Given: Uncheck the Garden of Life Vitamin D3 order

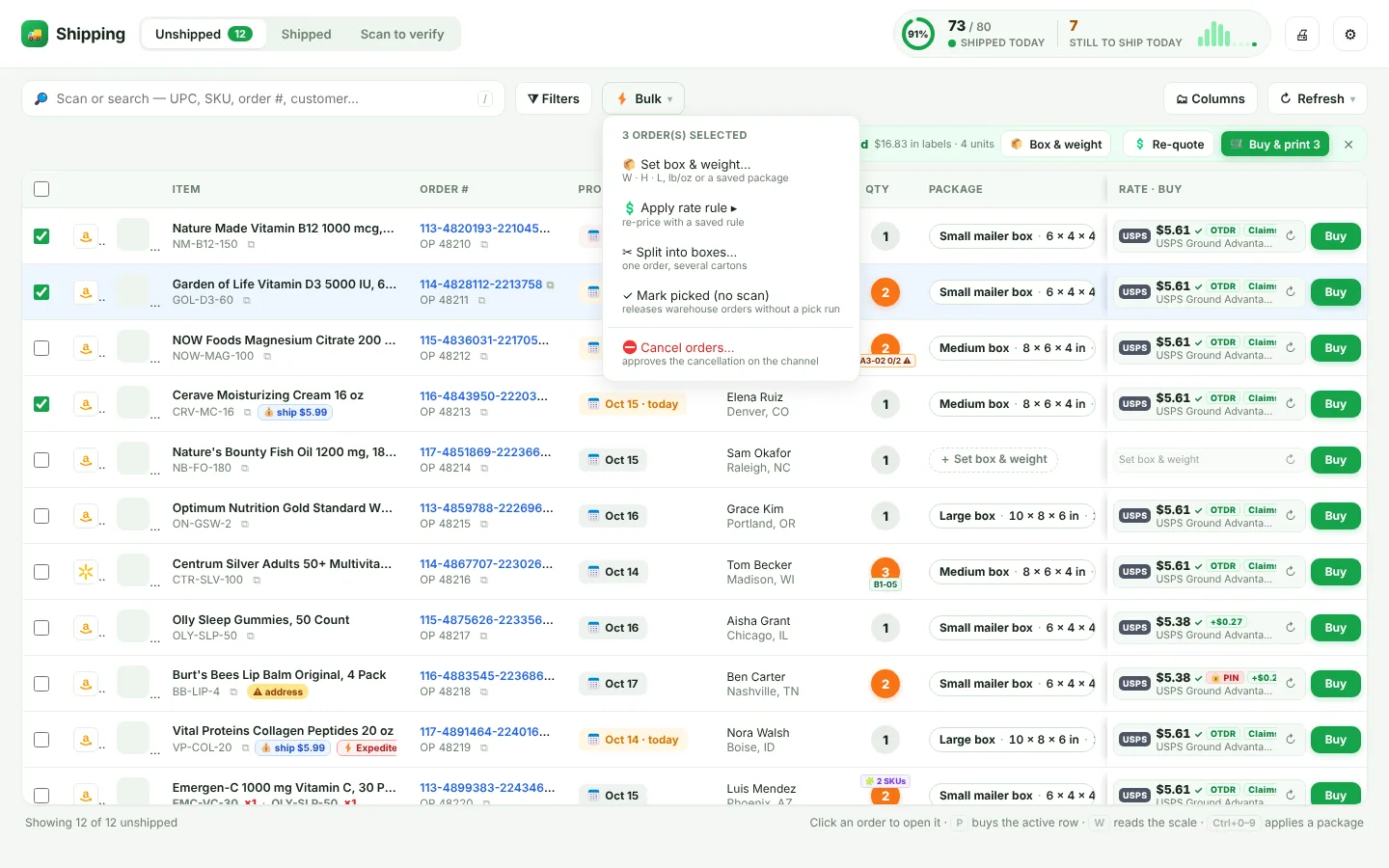Looking at the screenshot, I should 41,292.
